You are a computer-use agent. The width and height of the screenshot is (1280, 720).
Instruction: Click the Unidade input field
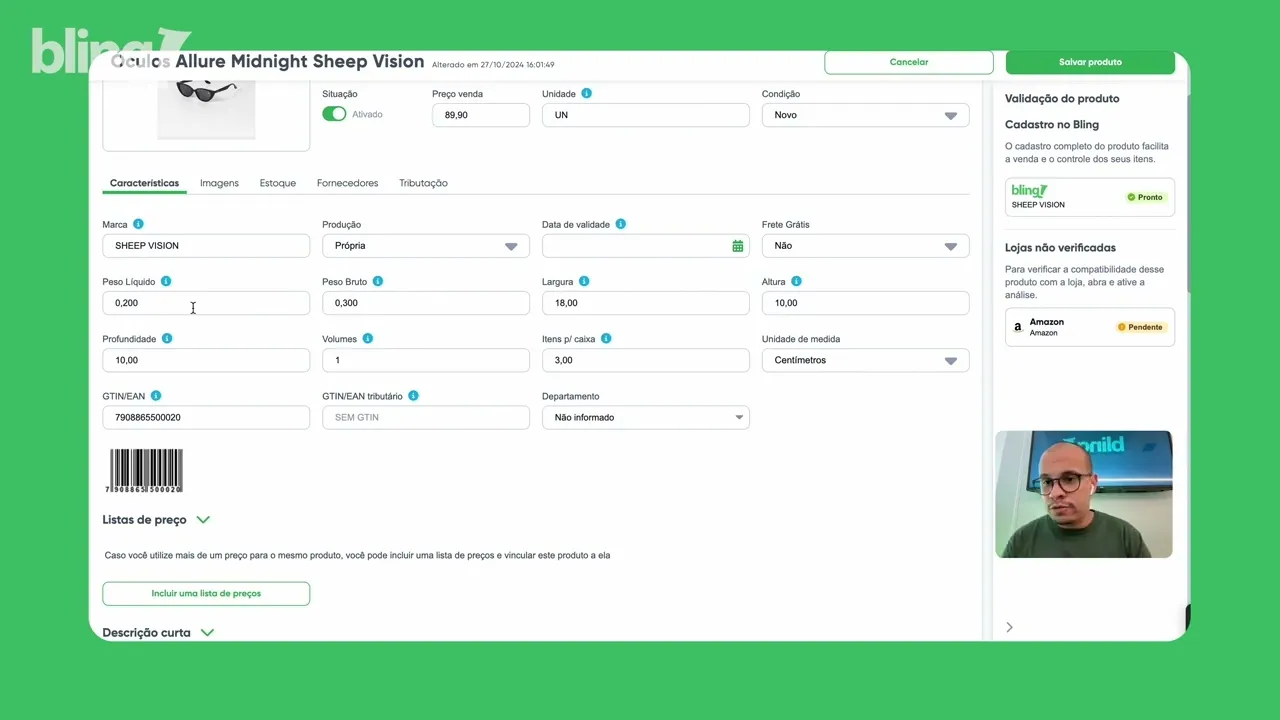(646, 115)
